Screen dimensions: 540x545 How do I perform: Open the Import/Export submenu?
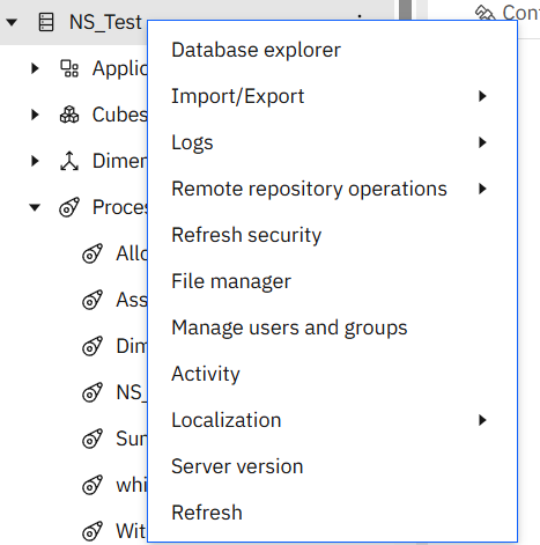pos(333,96)
